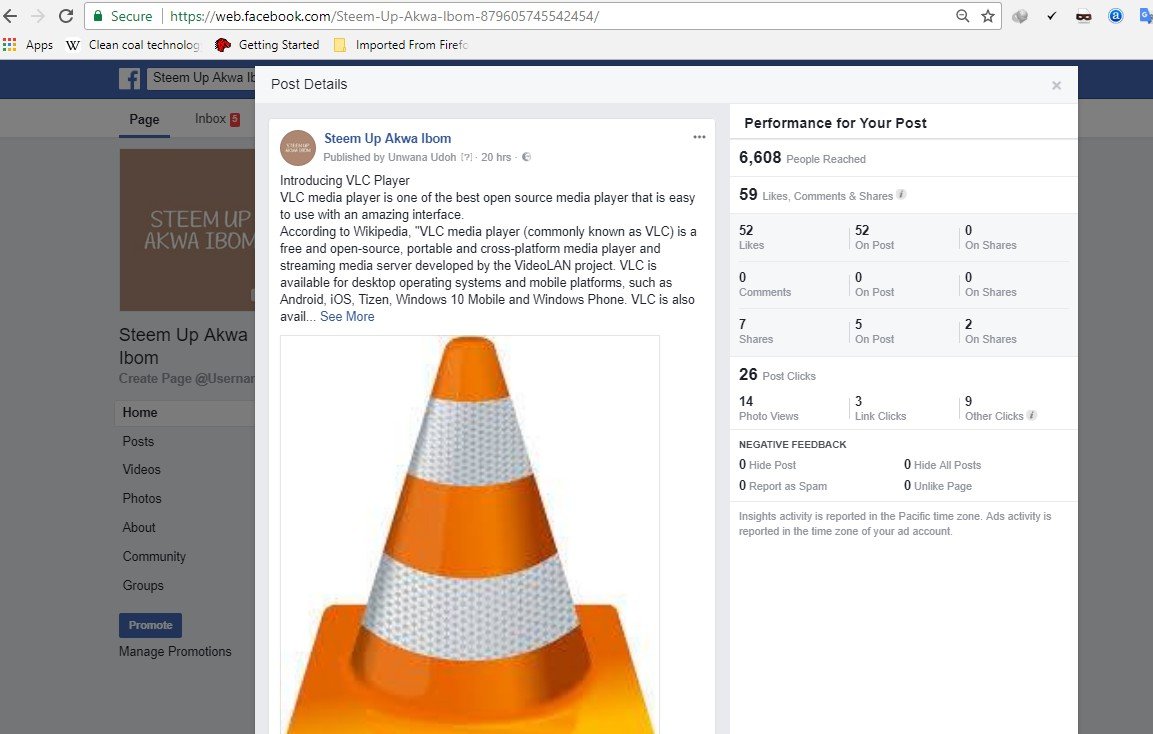Open Imported From Firefox bookmarks folder

click(401, 45)
